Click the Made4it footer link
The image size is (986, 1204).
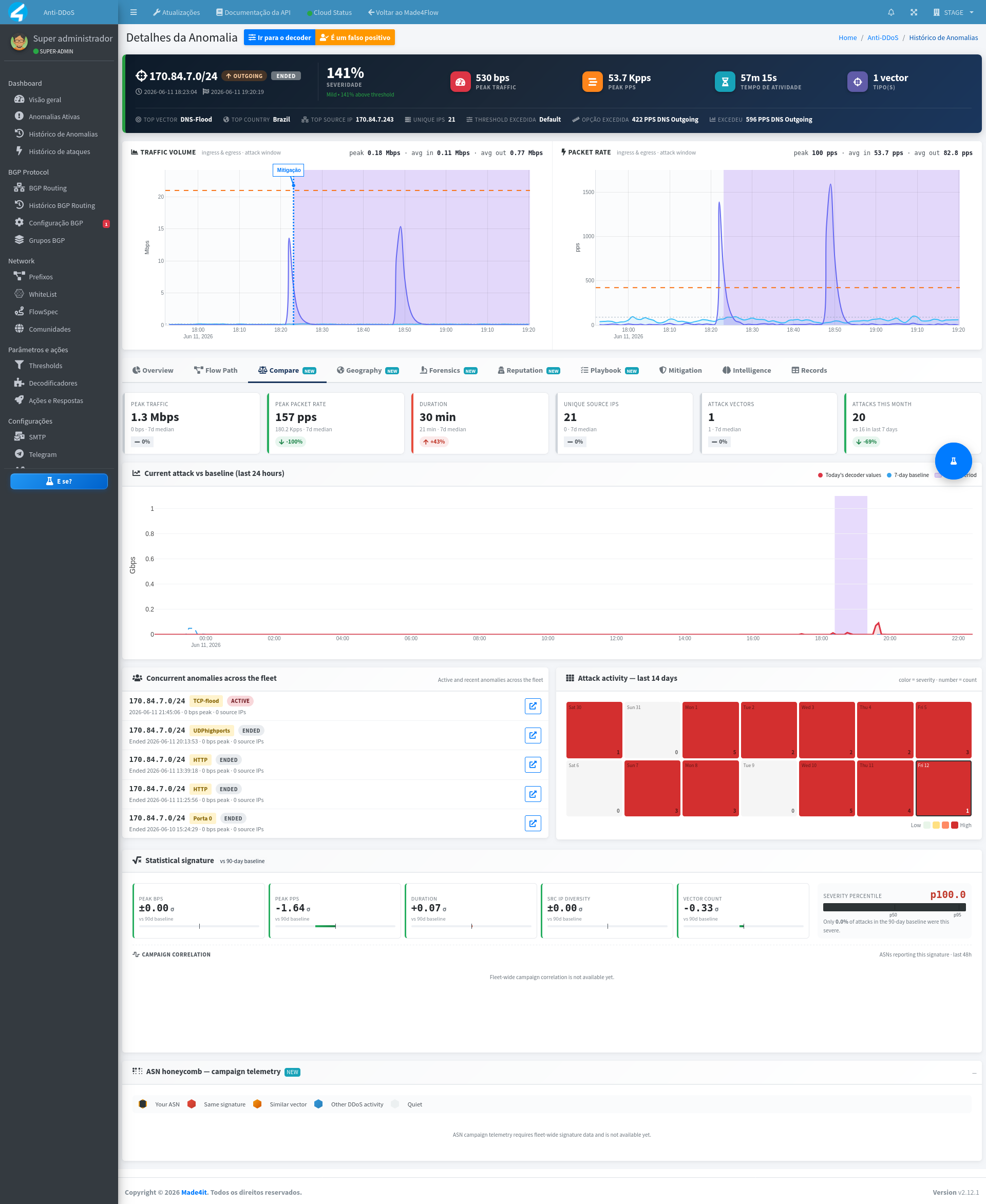[x=194, y=1192]
